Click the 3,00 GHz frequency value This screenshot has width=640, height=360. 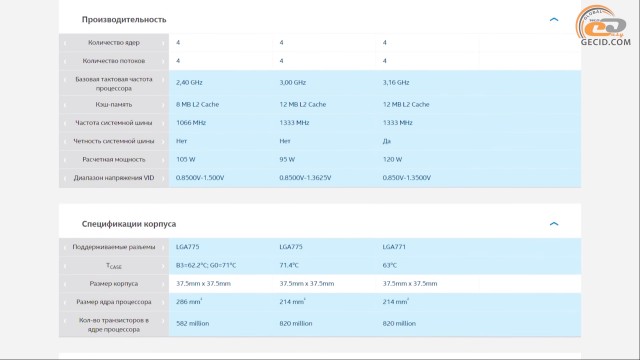[293, 82]
